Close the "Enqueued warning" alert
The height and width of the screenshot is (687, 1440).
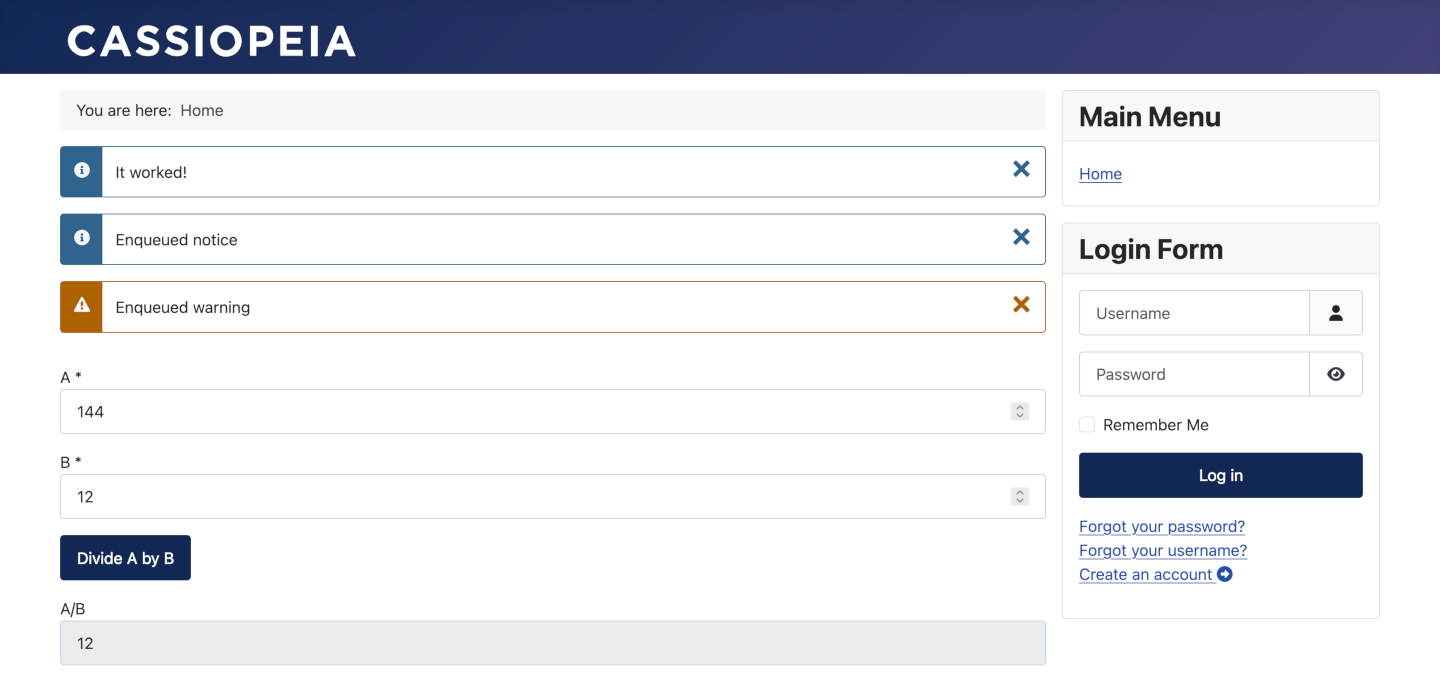tap(1021, 305)
